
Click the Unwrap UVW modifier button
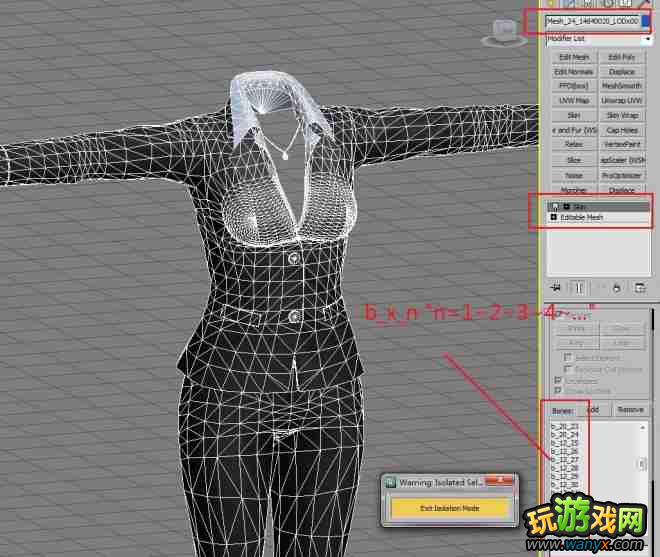click(622, 101)
